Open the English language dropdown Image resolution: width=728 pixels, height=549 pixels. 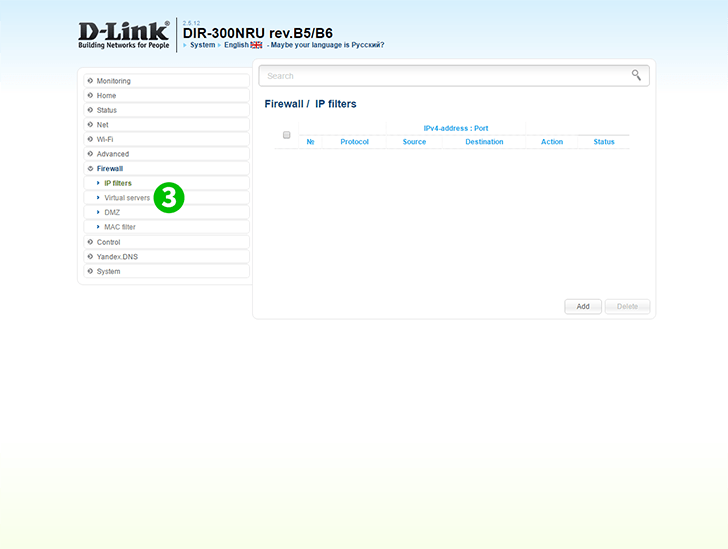pos(236,45)
